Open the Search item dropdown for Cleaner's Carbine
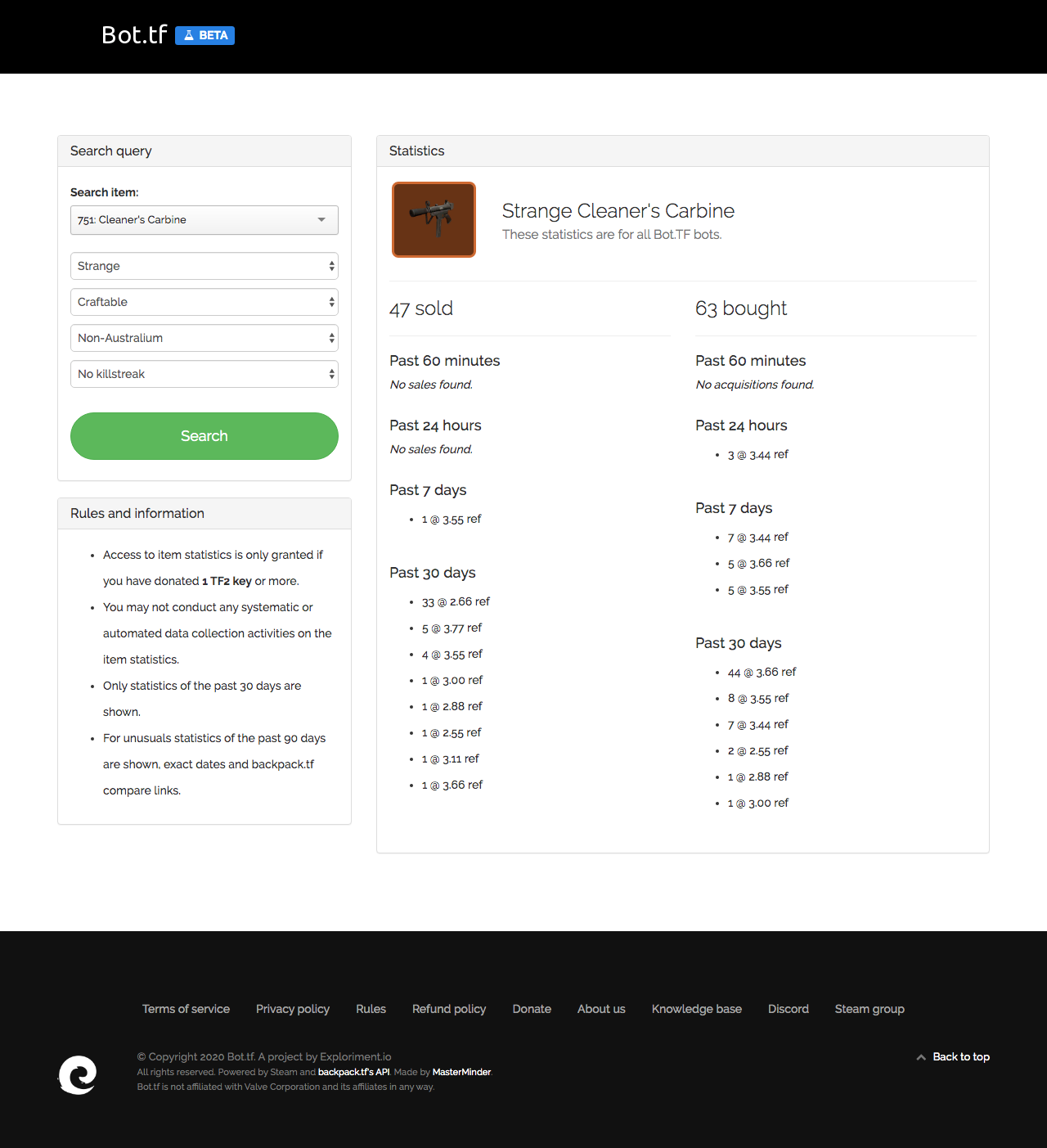 (x=204, y=220)
